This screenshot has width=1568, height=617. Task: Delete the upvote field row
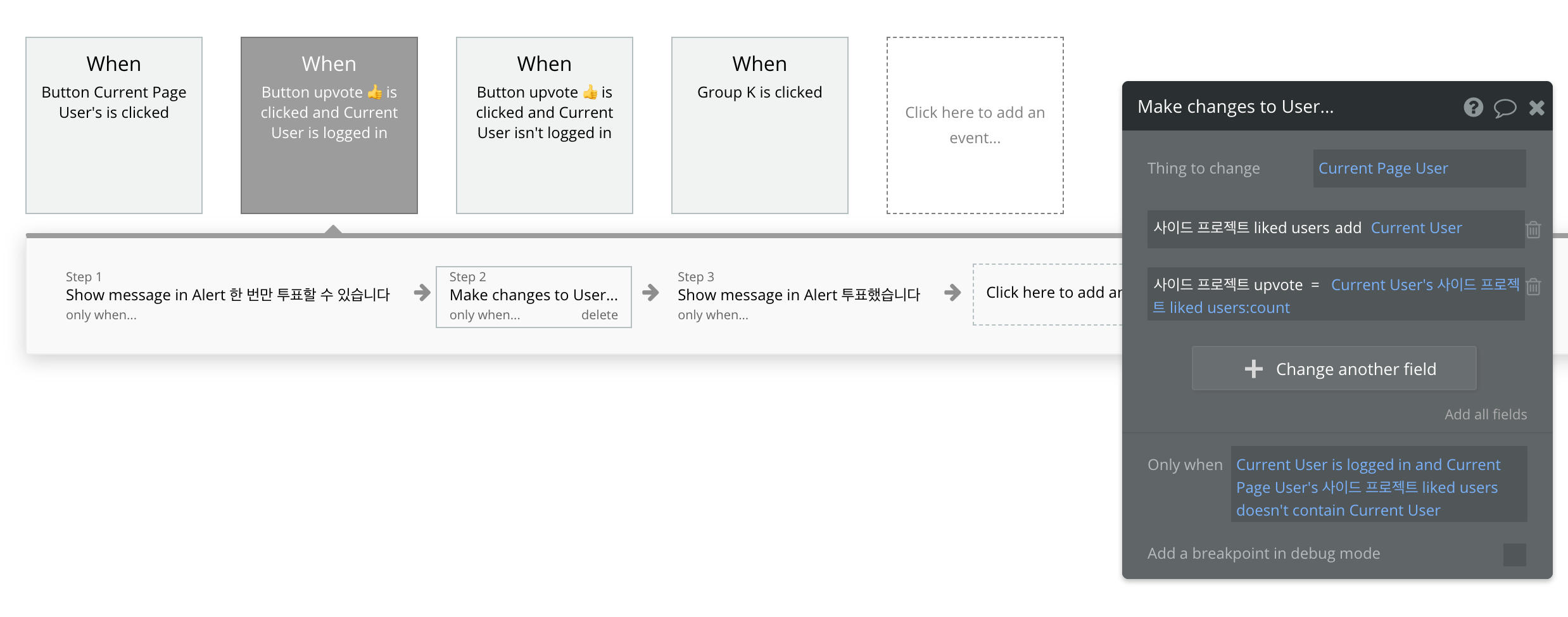pyautogui.click(x=1533, y=286)
